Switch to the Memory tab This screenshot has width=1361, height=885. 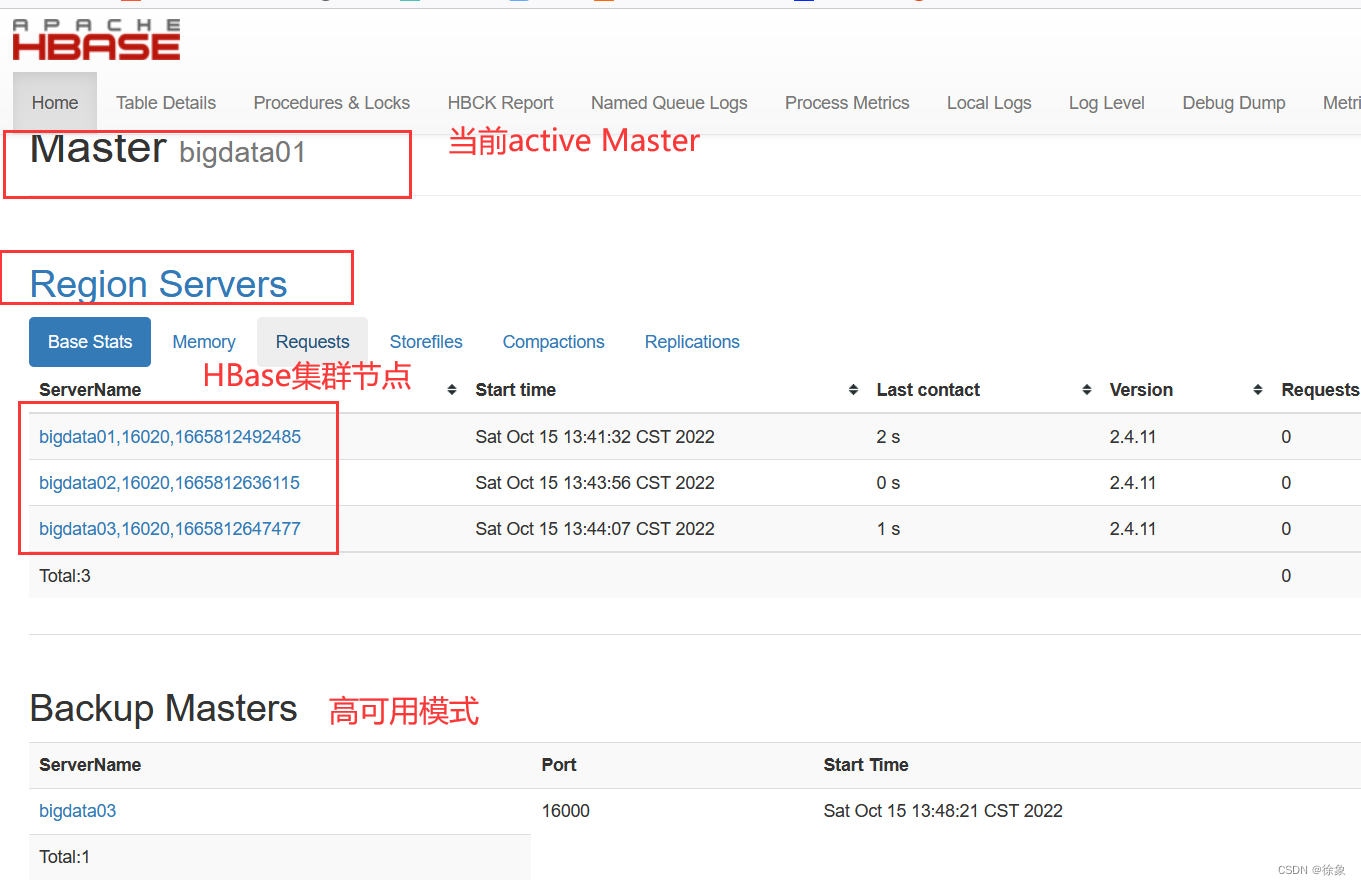tap(204, 342)
